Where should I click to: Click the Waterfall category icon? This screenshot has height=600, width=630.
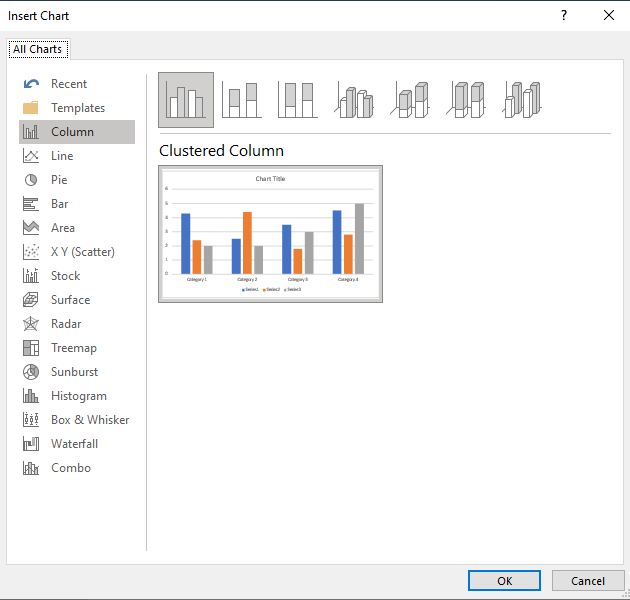[31, 444]
